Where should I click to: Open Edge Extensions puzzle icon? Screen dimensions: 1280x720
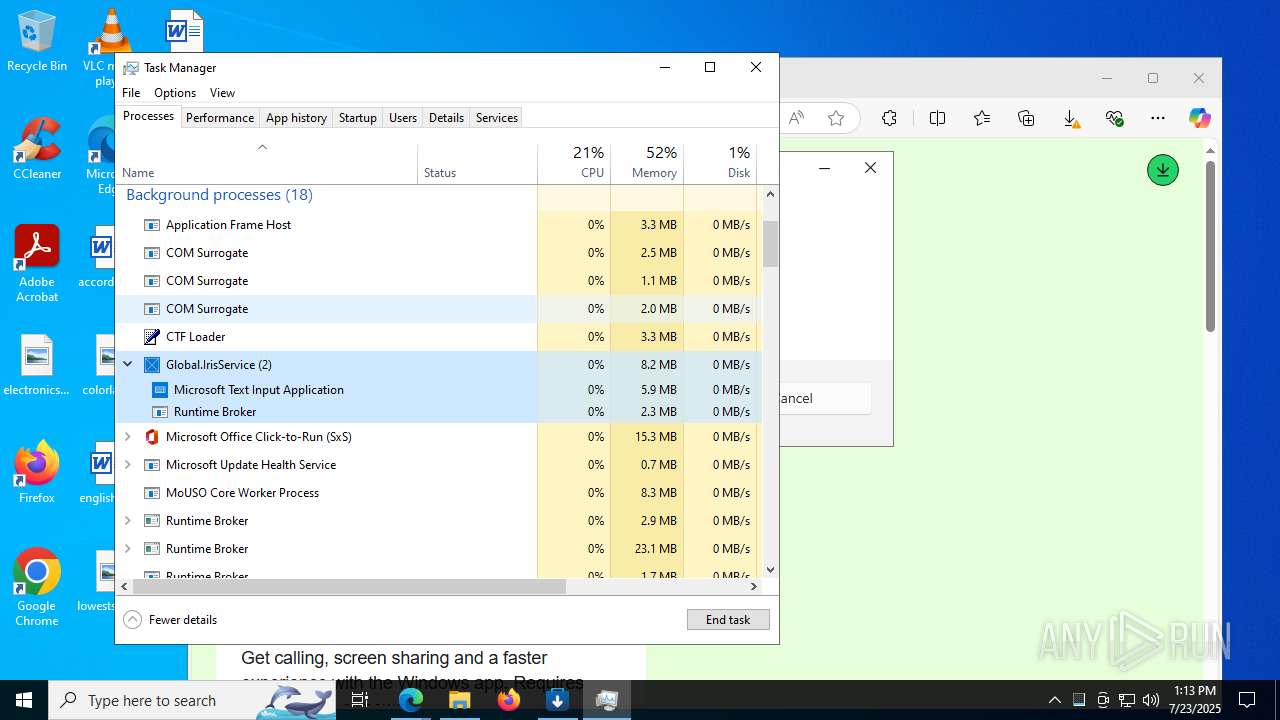[889, 118]
